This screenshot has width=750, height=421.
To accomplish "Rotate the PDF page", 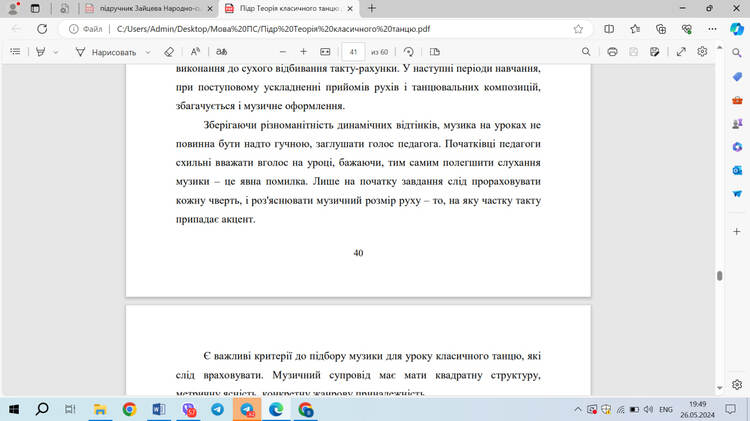I will [x=408, y=52].
